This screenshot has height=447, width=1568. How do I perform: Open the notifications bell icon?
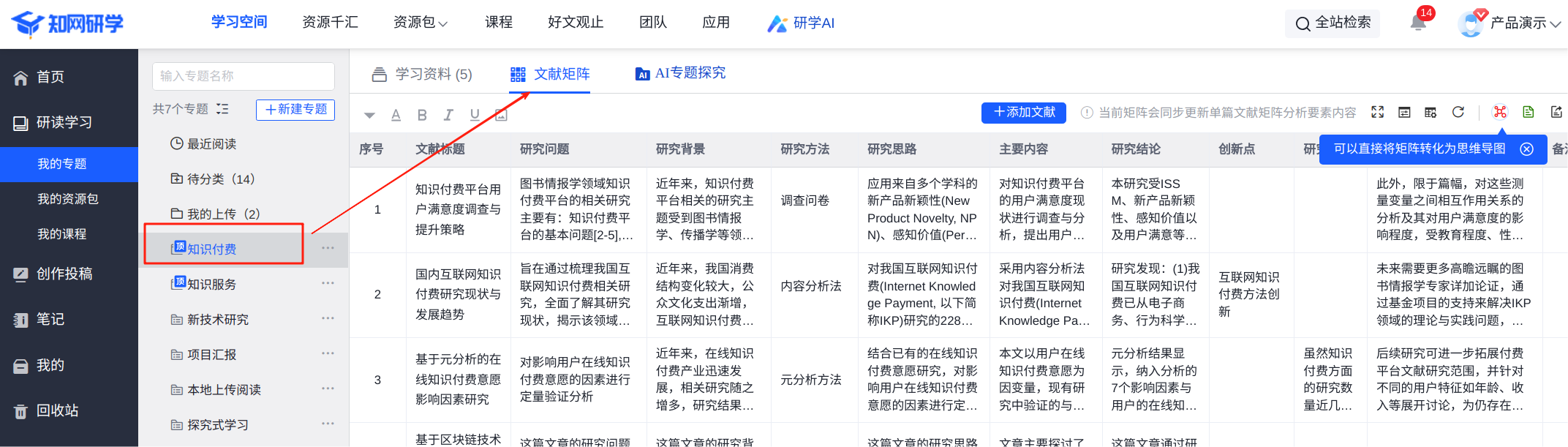click(x=1417, y=23)
